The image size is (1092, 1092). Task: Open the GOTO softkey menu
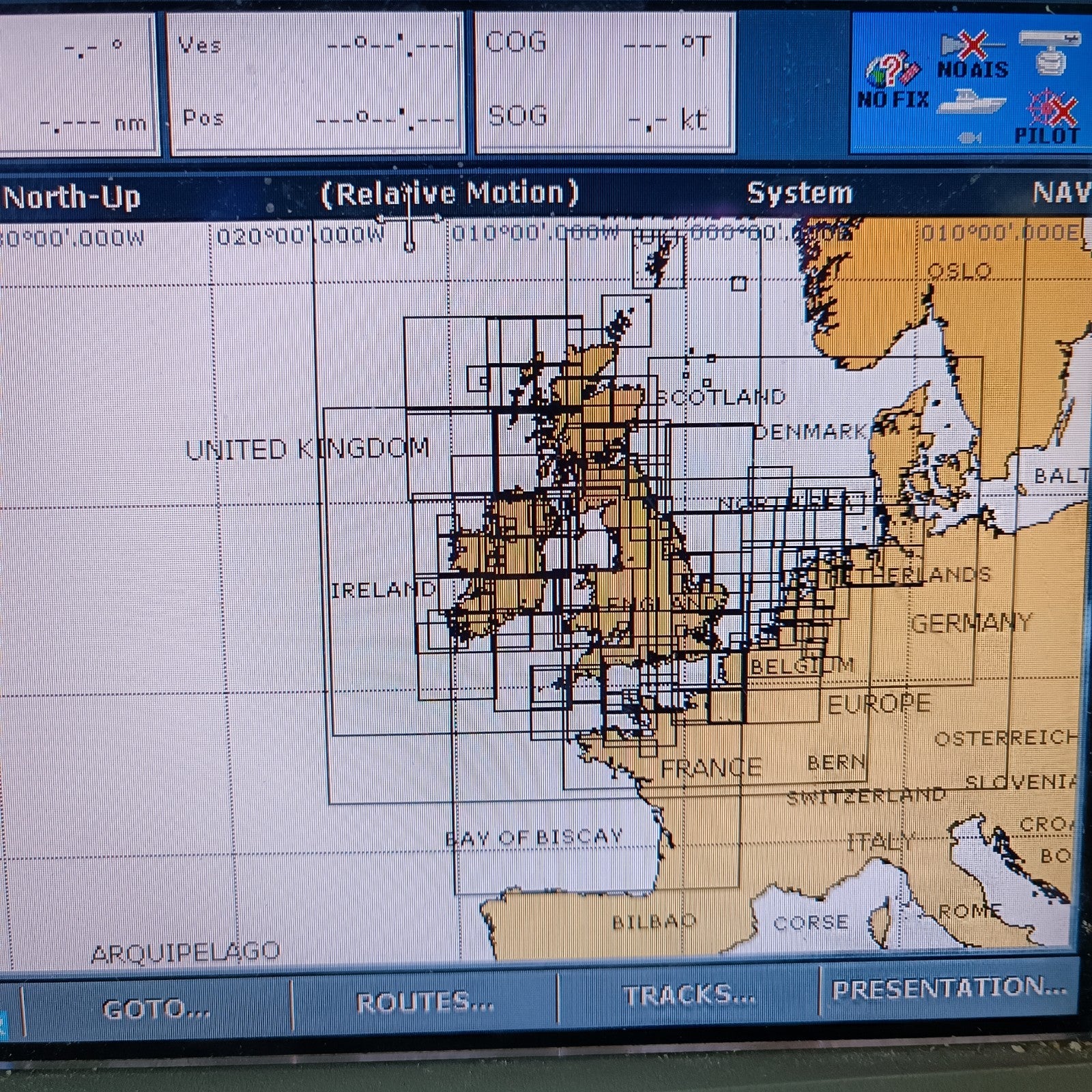156,1009
